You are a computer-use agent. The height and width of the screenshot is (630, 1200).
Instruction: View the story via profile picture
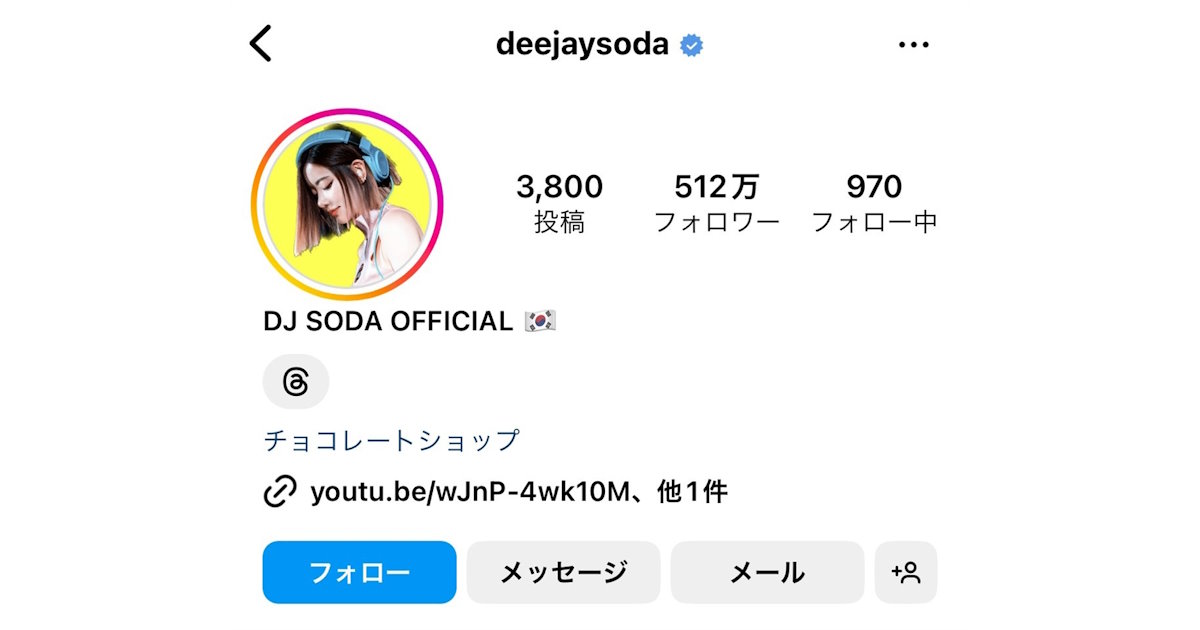(347, 205)
